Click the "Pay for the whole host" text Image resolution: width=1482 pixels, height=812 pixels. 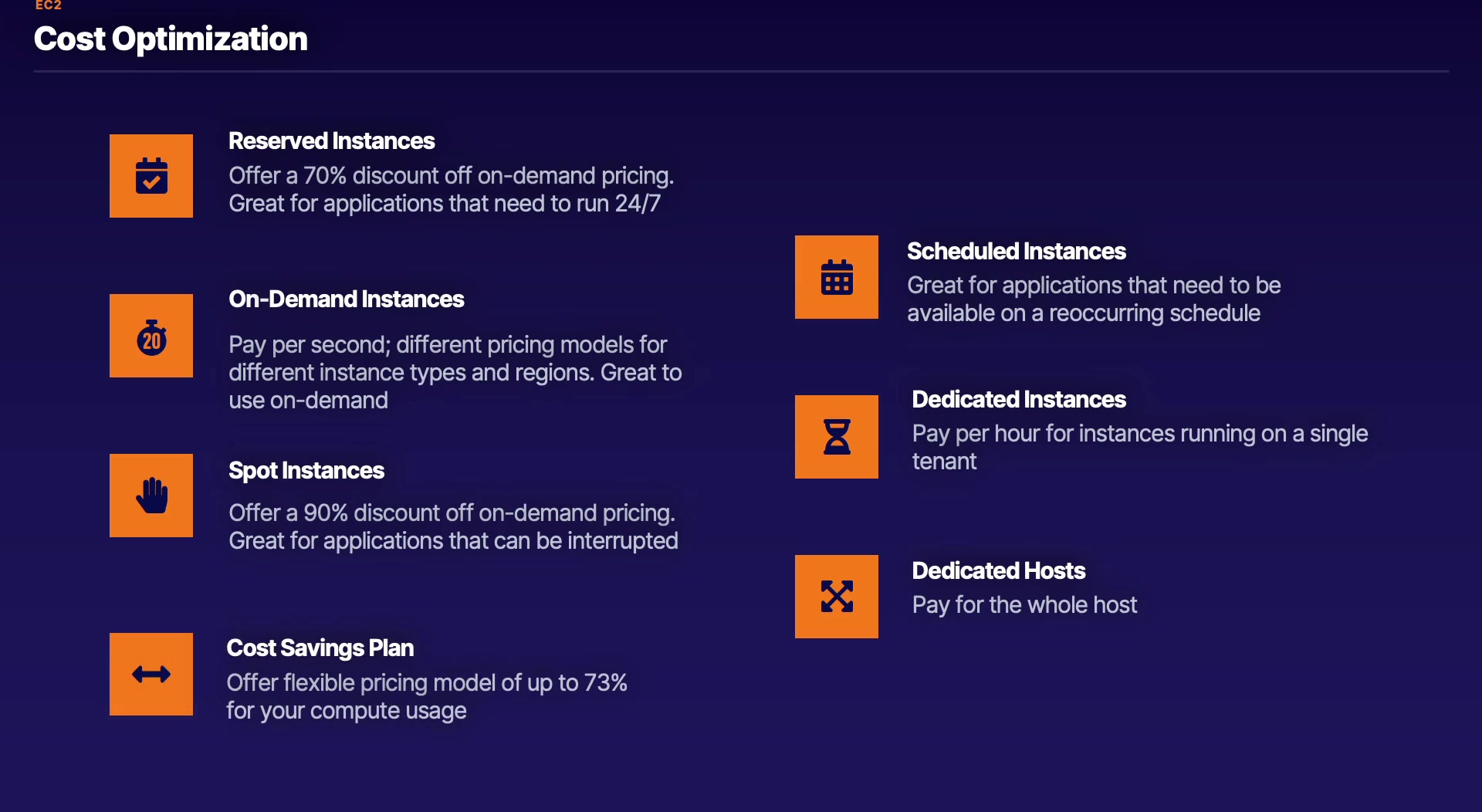(1024, 605)
